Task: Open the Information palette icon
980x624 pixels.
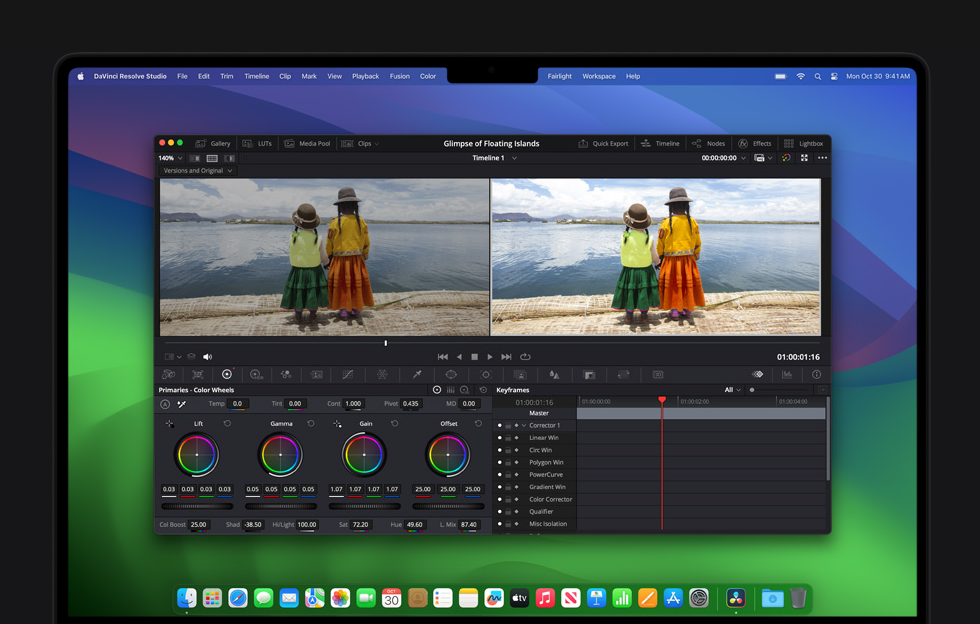Action: 816,375
